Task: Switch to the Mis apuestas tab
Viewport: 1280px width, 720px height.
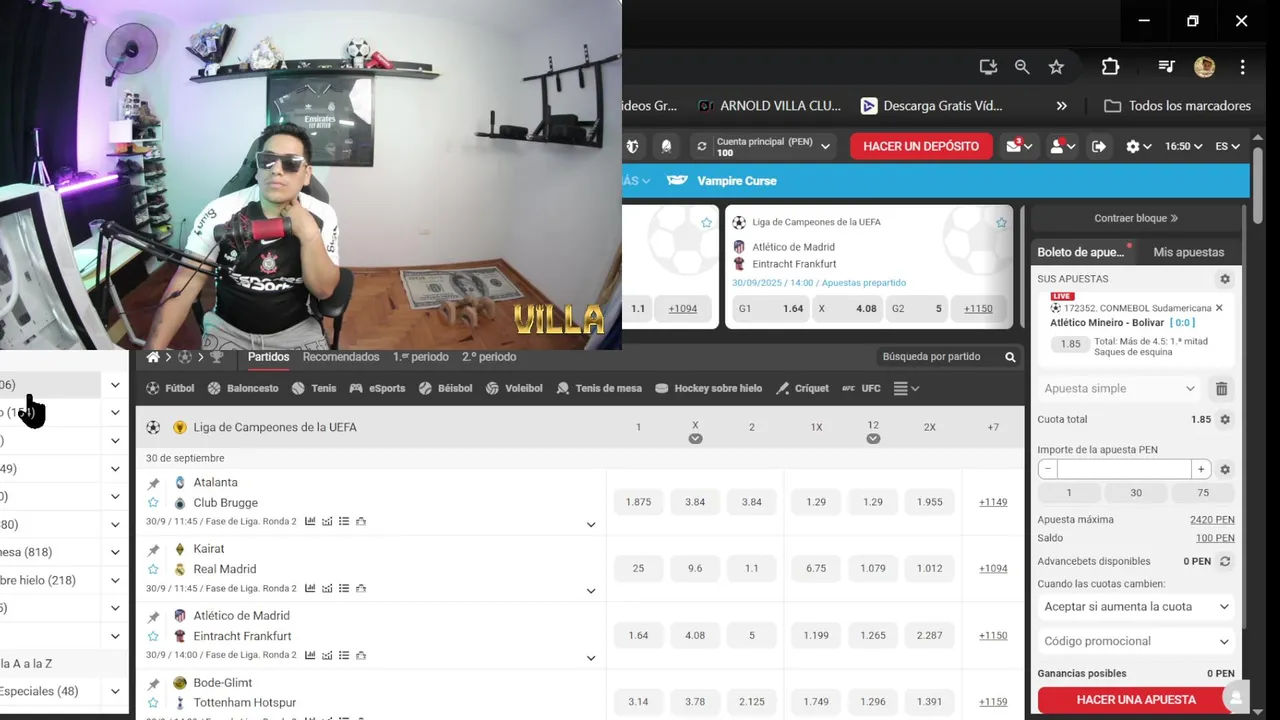Action: tap(1188, 252)
